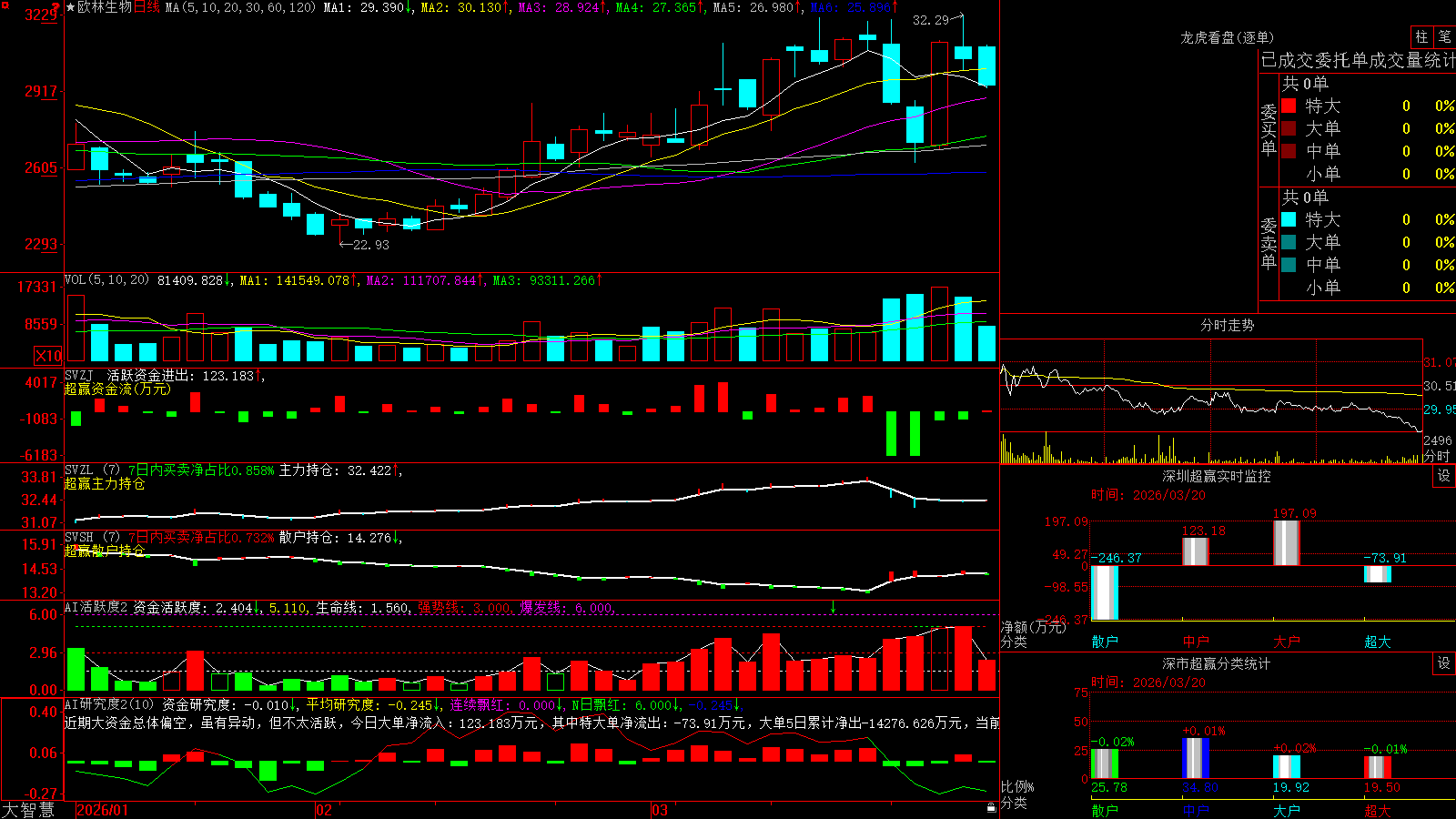Click the 32.29 high price label

[931, 20]
